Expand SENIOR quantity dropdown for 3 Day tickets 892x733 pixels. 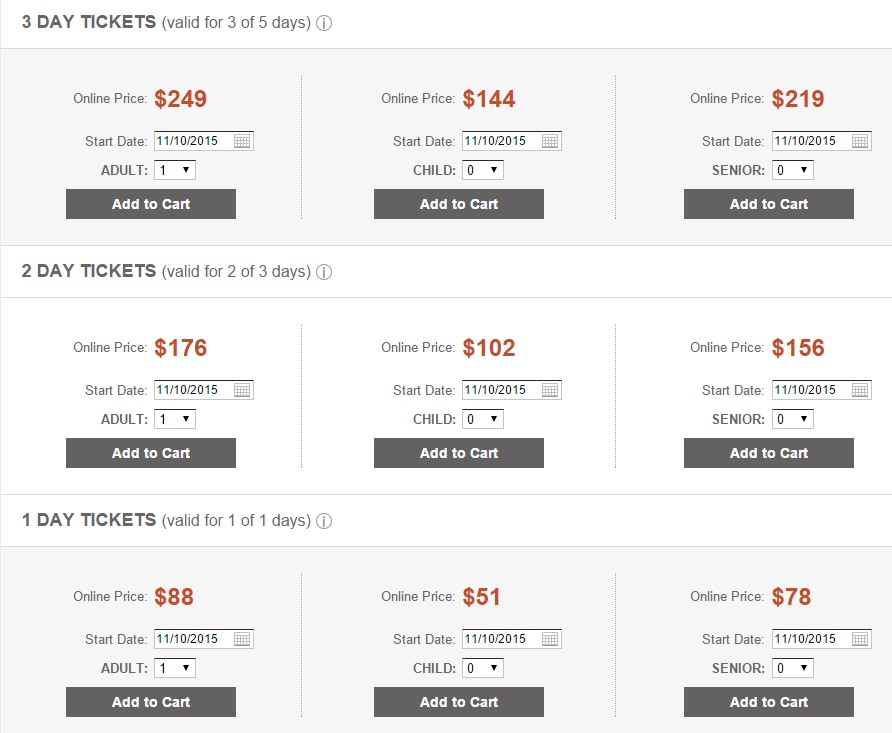click(792, 170)
